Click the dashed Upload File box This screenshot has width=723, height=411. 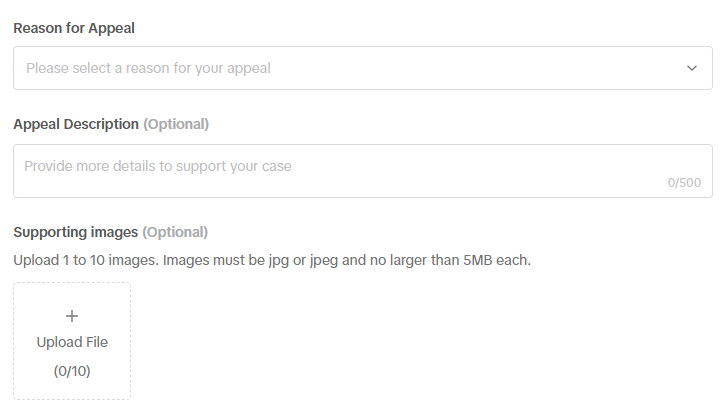pyautogui.click(x=72, y=341)
